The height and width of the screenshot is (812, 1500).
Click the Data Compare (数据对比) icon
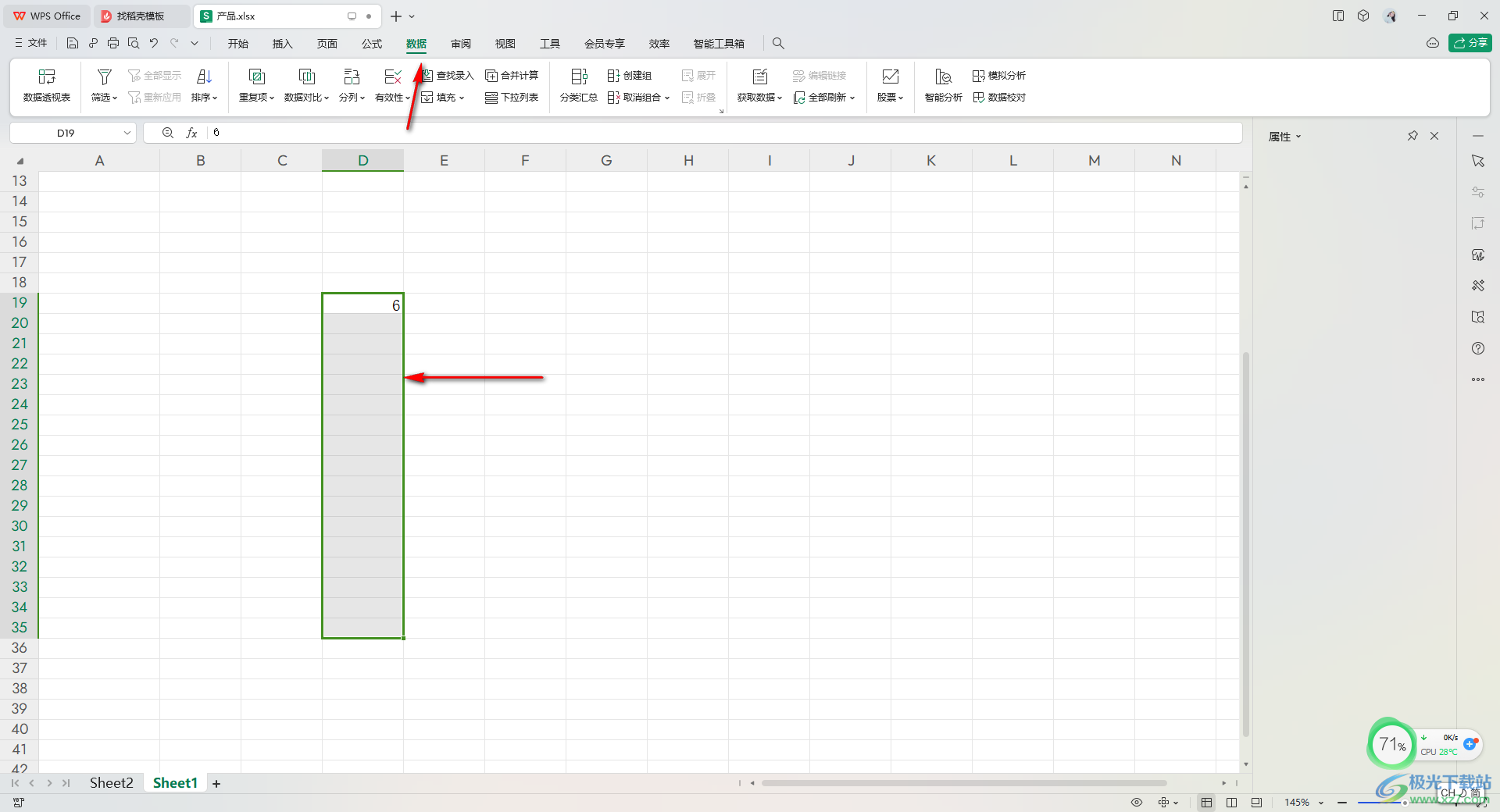(x=307, y=77)
